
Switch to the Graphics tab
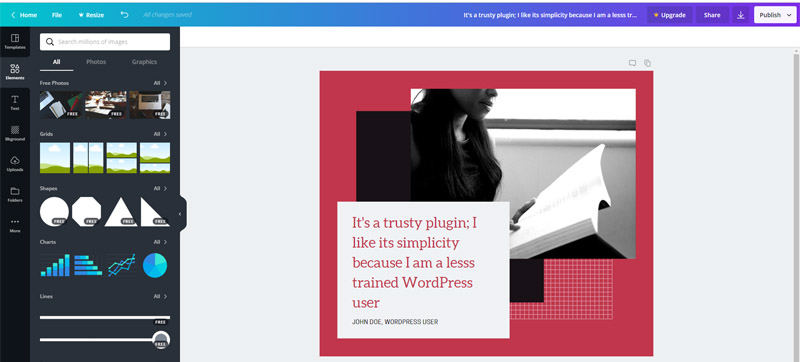click(x=144, y=62)
